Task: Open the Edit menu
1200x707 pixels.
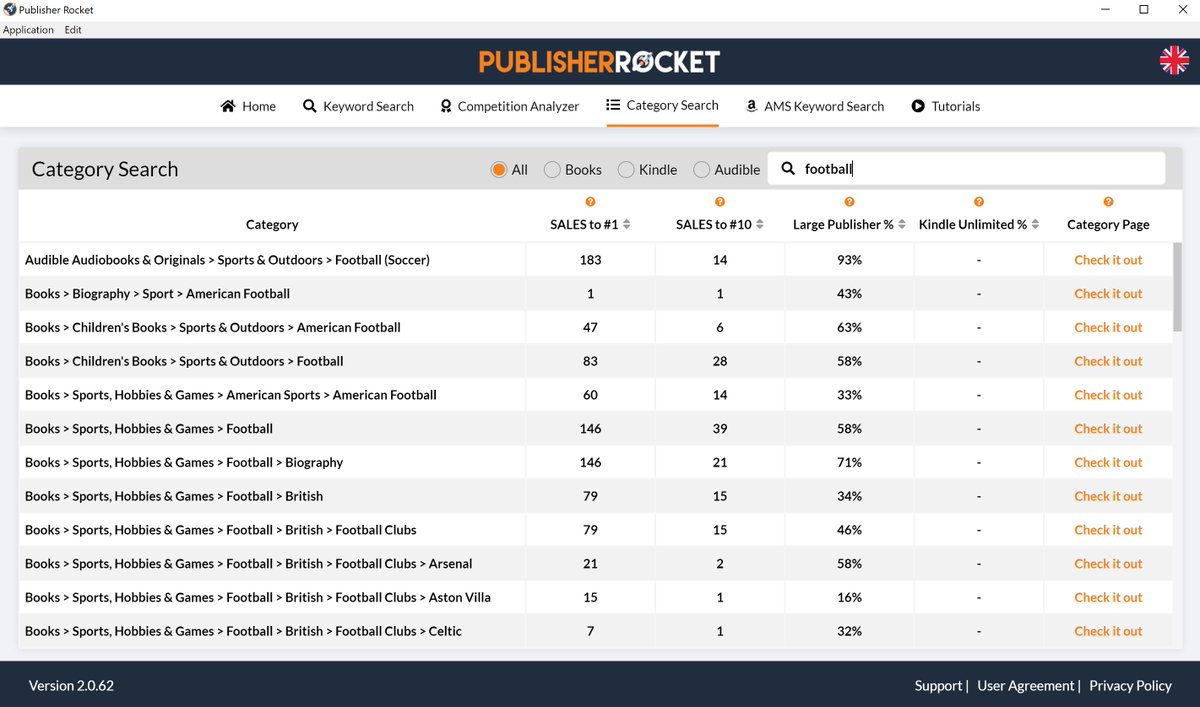Action: coord(73,30)
